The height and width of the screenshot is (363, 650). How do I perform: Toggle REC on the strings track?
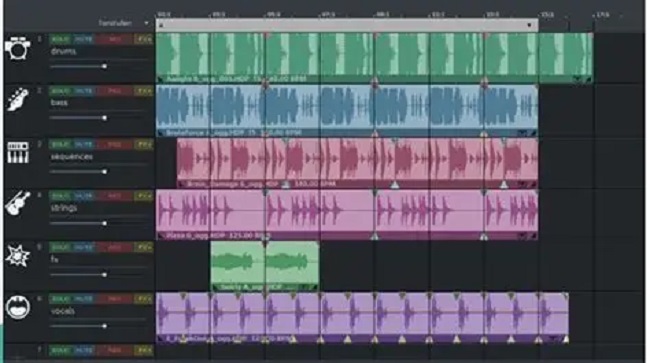click(114, 196)
